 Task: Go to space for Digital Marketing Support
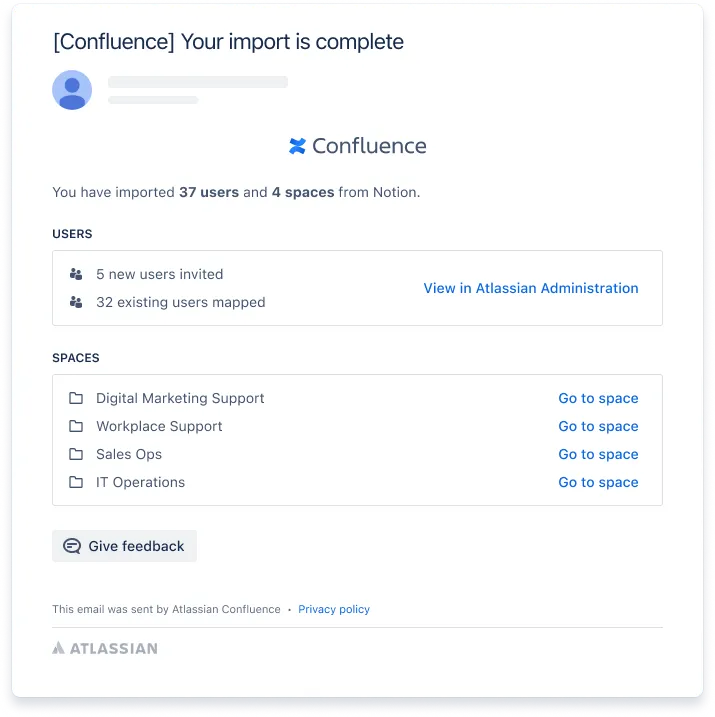coord(598,398)
